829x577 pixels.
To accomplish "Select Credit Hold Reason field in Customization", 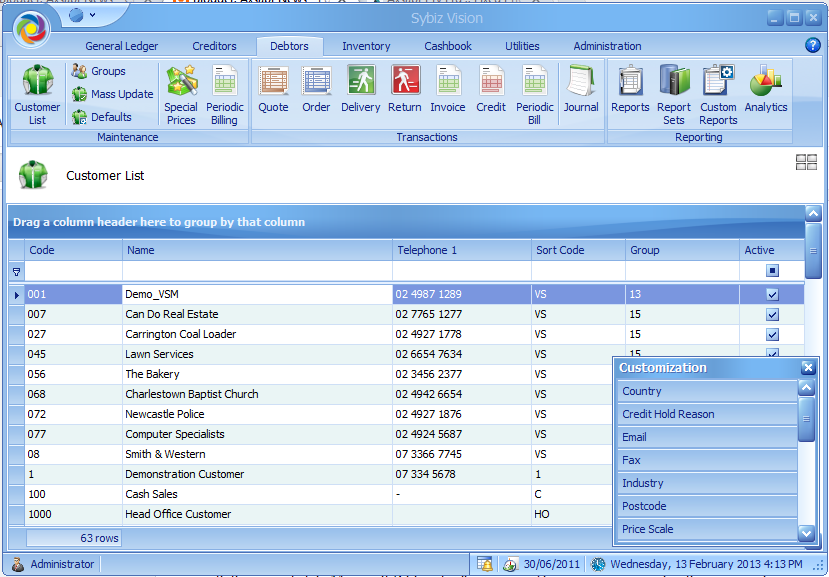I will [x=707, y=414].
